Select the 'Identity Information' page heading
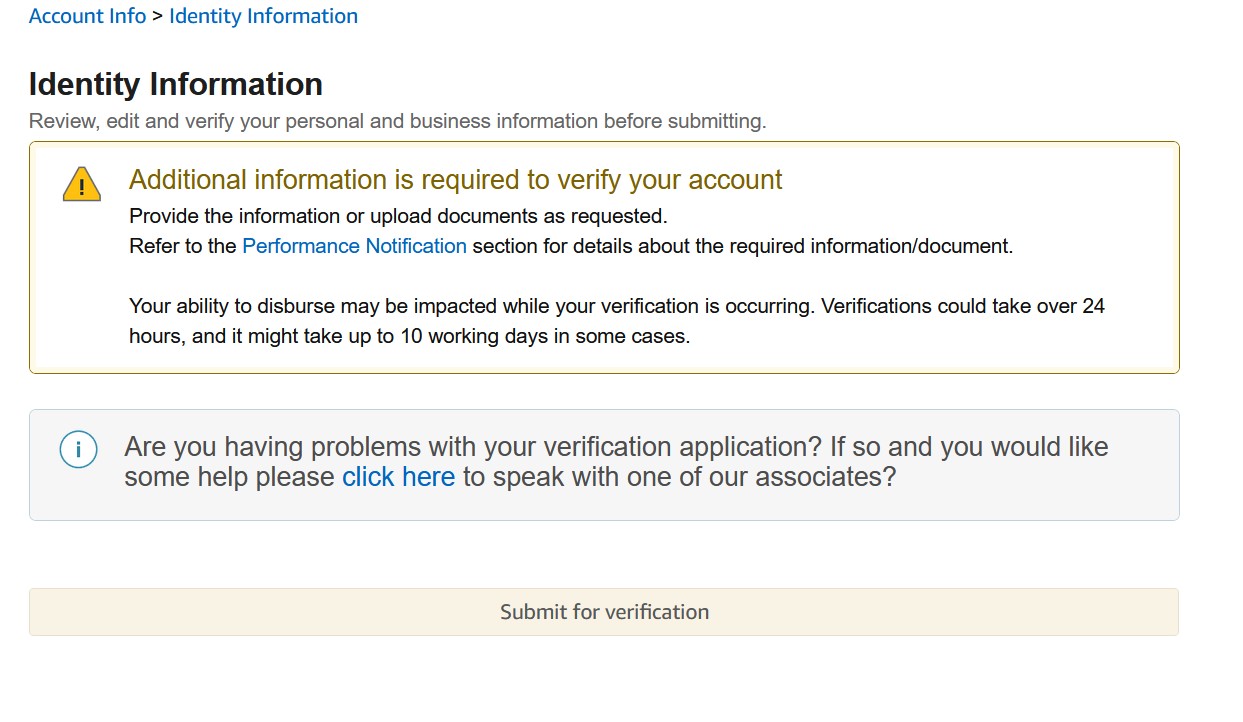The width and height of the screenshot is (1243, 722). 176,84
